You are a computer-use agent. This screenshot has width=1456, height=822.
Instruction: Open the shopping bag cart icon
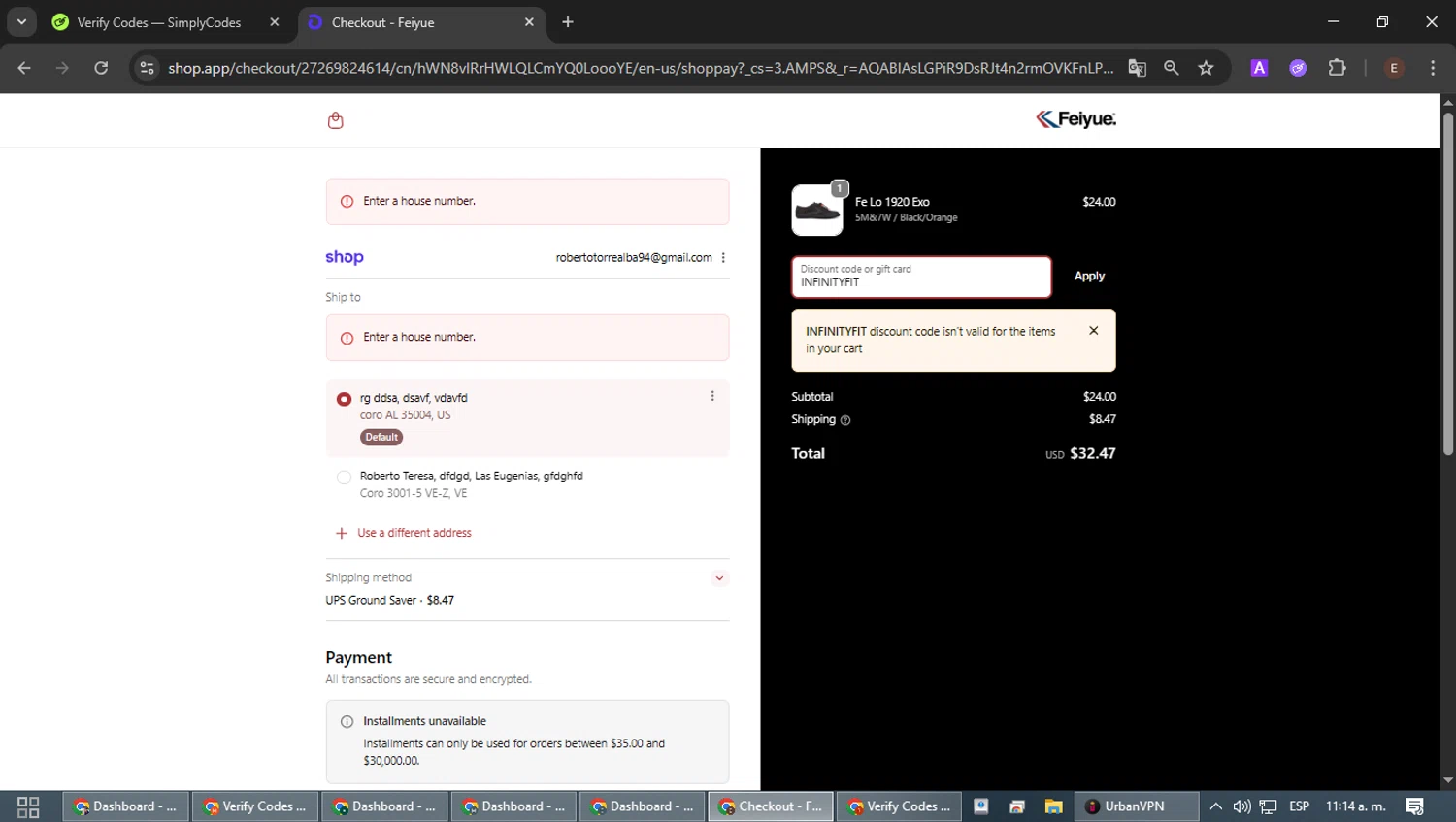tap(336, 120)
